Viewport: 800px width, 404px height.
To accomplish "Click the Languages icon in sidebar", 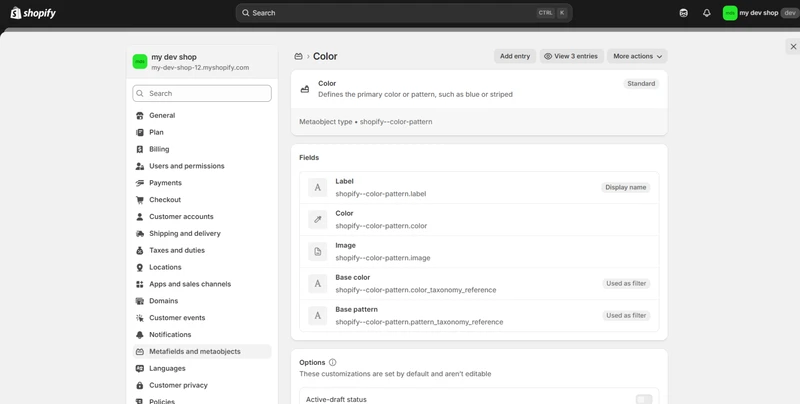I will [x=140, y=368].
